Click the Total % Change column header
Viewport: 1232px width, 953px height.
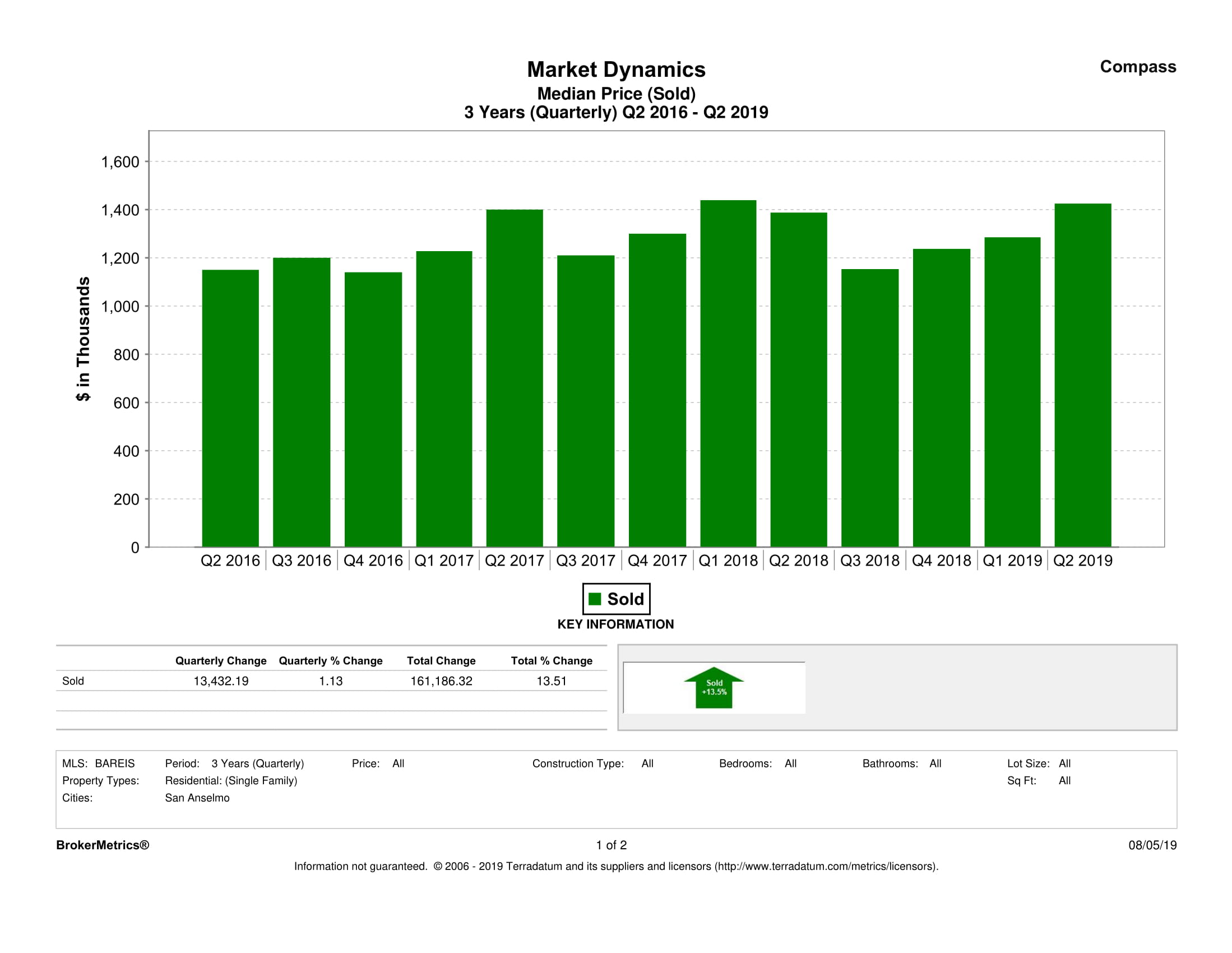(551, 660)
